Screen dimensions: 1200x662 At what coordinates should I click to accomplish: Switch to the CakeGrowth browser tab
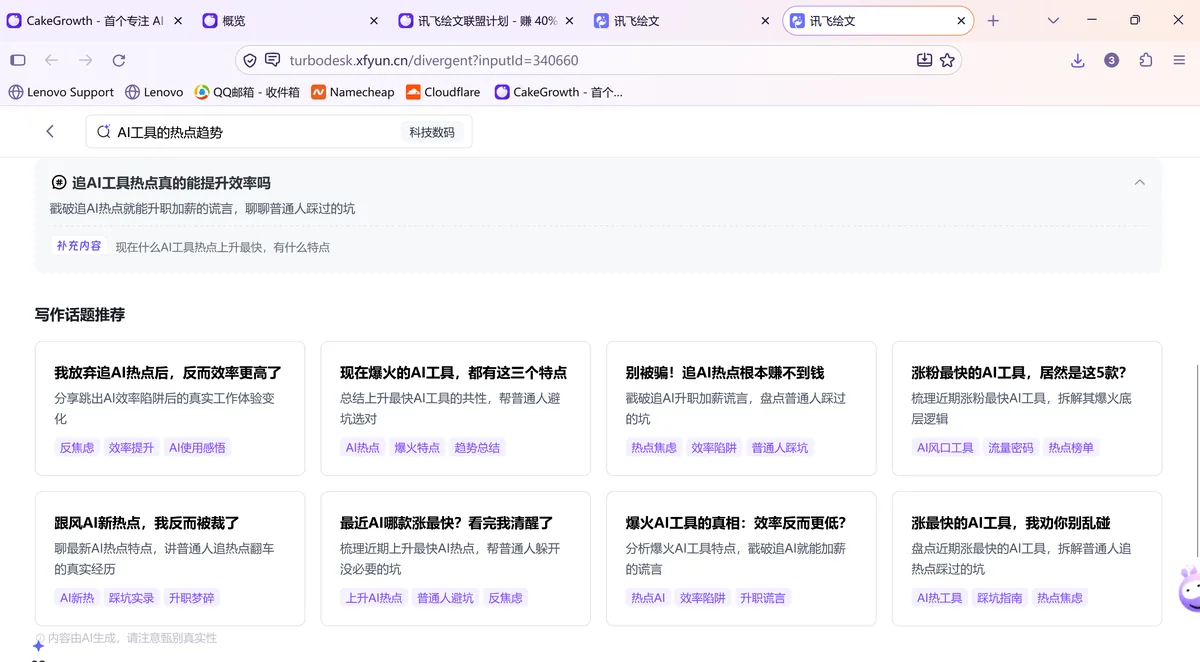click(x=95, y=20)
